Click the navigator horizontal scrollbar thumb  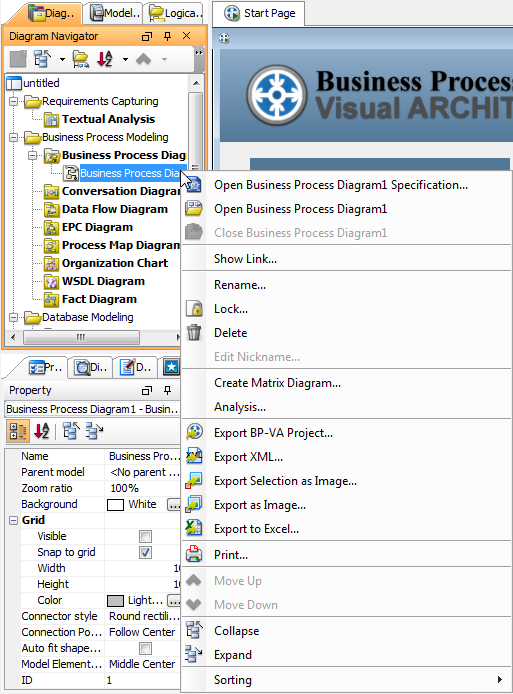pos(81,337)
